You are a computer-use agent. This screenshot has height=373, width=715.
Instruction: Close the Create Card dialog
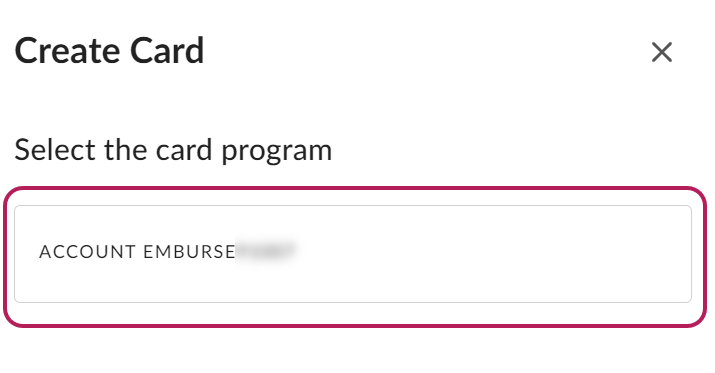tap(662, 52)
